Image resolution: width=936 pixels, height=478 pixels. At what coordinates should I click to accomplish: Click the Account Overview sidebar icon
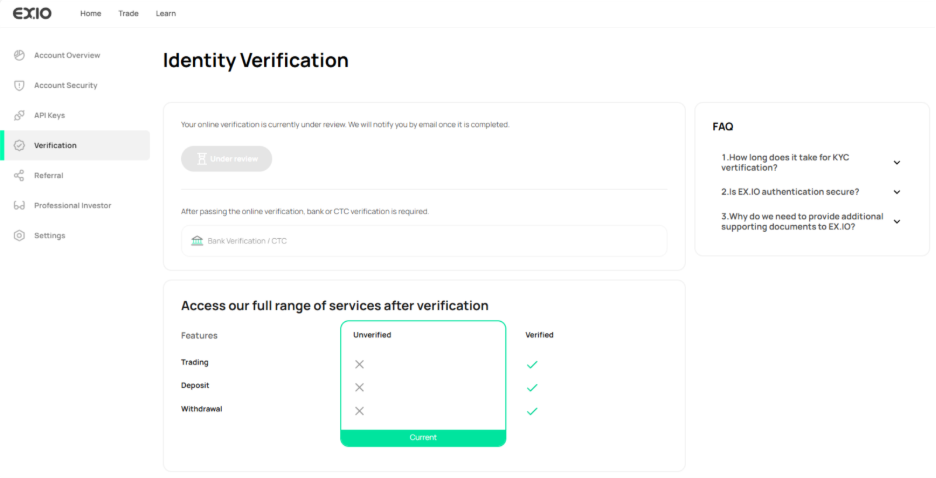coord(19,55)
